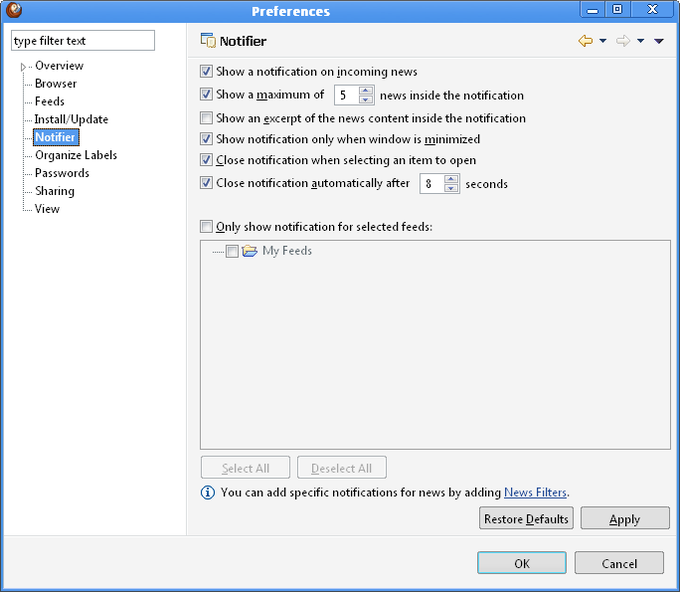Screen dimensions: 680x592
Task: Click the application icon in the title bar
Action: click(x=14, y=10)
